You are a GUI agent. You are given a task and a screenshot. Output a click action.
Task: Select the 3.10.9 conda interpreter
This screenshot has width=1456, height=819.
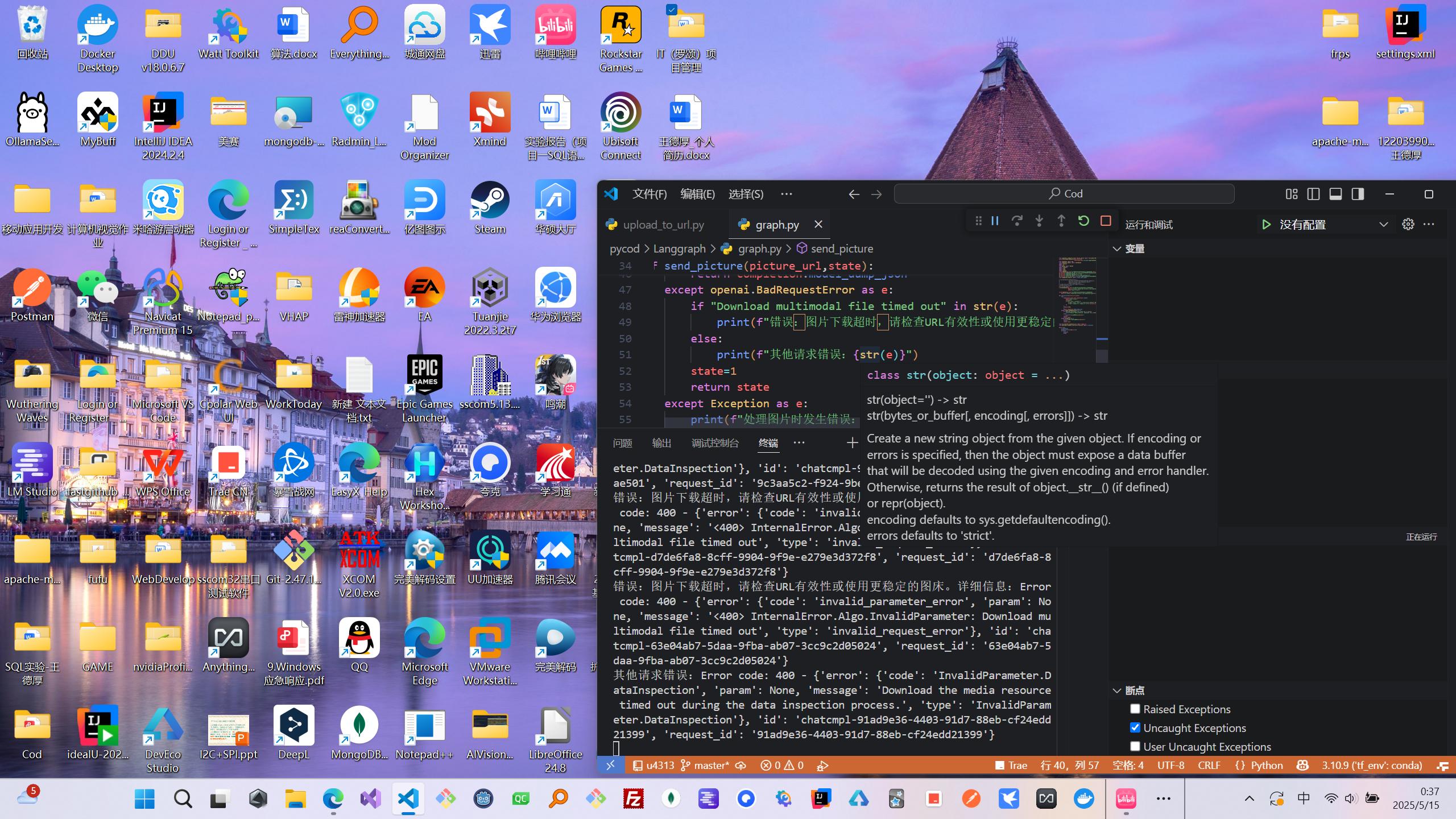click(1372, 766)
